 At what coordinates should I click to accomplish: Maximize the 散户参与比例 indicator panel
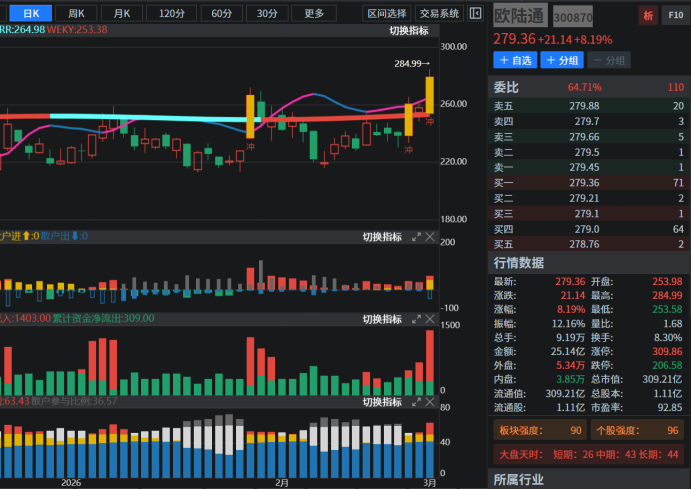pos(416,401)
